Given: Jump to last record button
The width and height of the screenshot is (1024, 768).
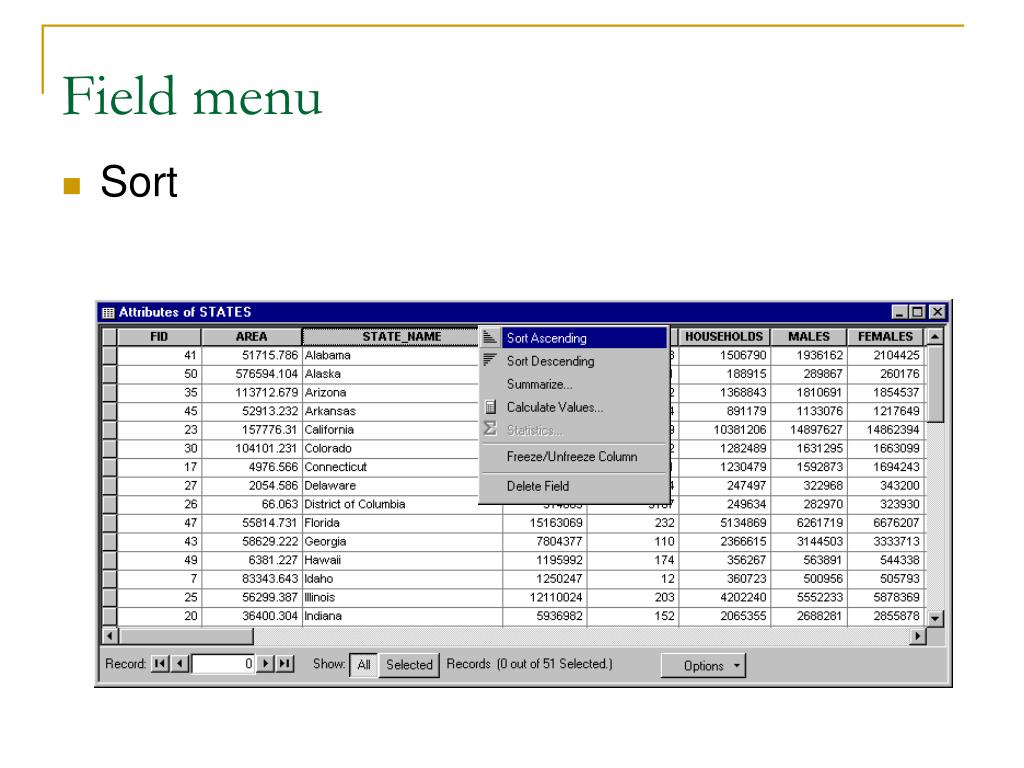Looking at the screenshot, I should pos(285,664).
